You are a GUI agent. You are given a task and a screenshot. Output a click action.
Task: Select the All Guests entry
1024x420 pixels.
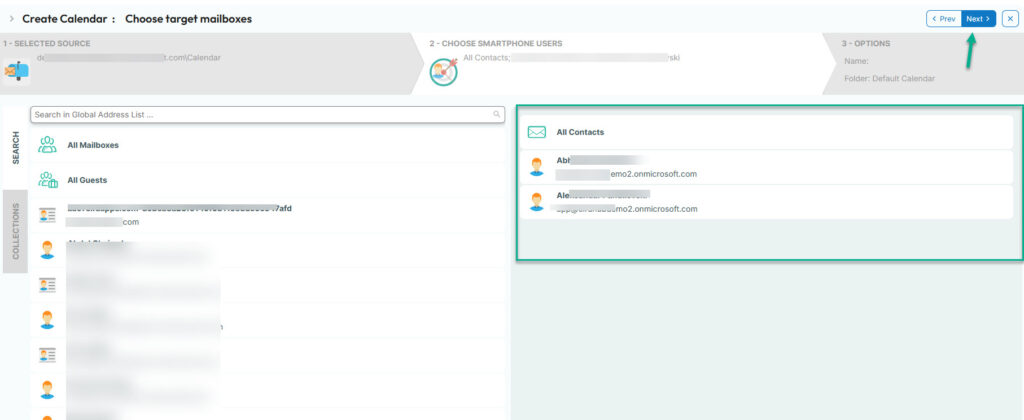268,180
